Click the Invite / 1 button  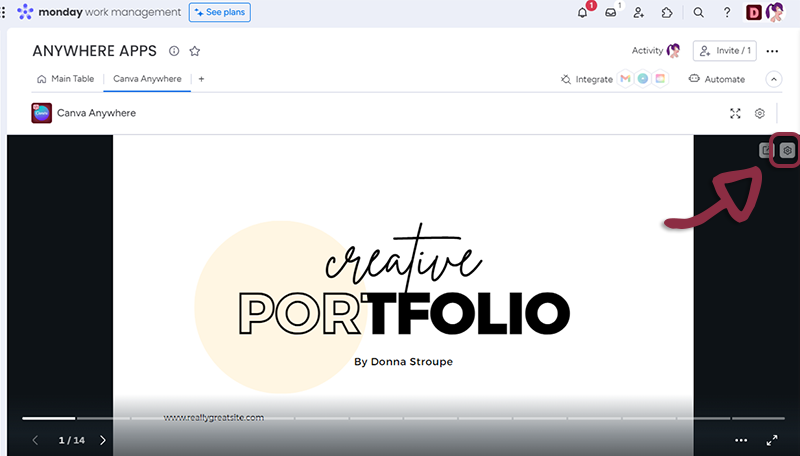723,51
